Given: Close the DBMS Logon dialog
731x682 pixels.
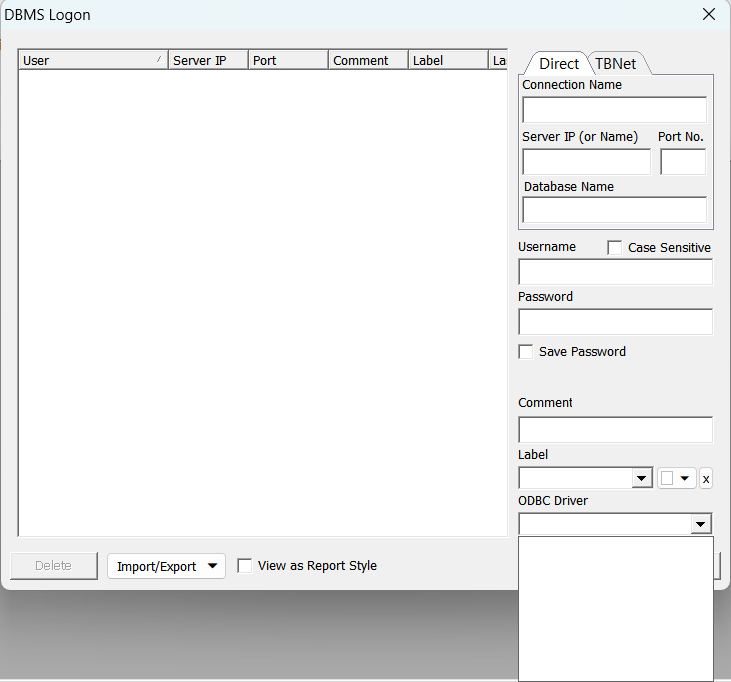Looking at the screenshot, I should 709,14.
